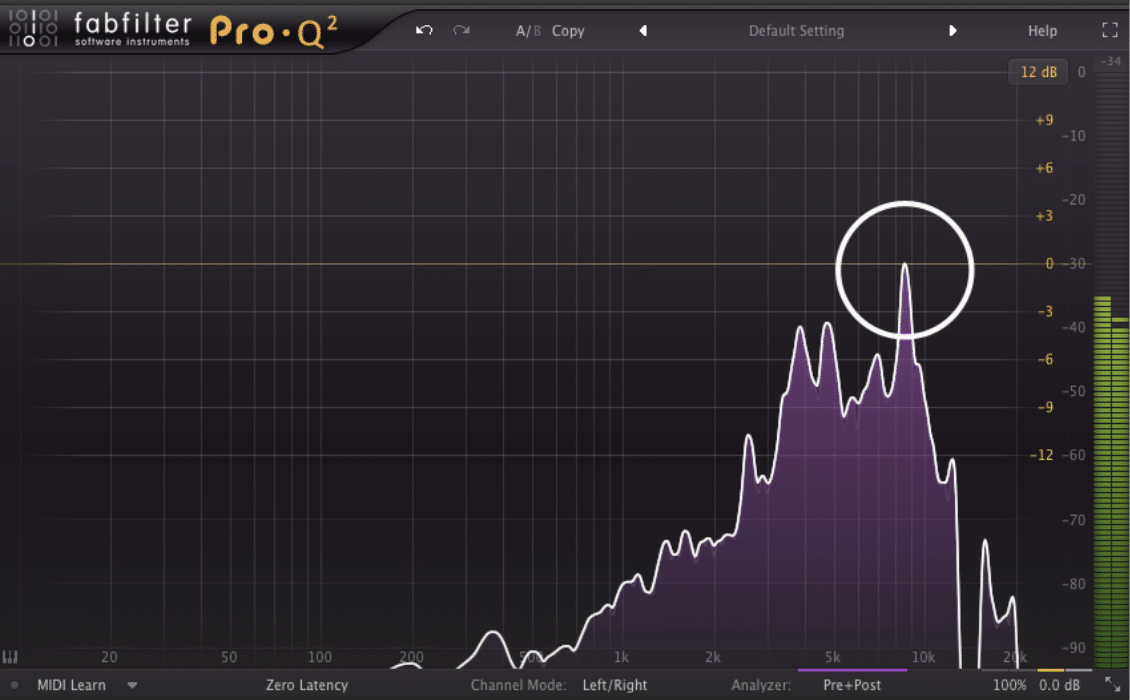The width and height of the screenshot is (1130, 700).
Task: Open the Help menu
Action: (1042, 31)
